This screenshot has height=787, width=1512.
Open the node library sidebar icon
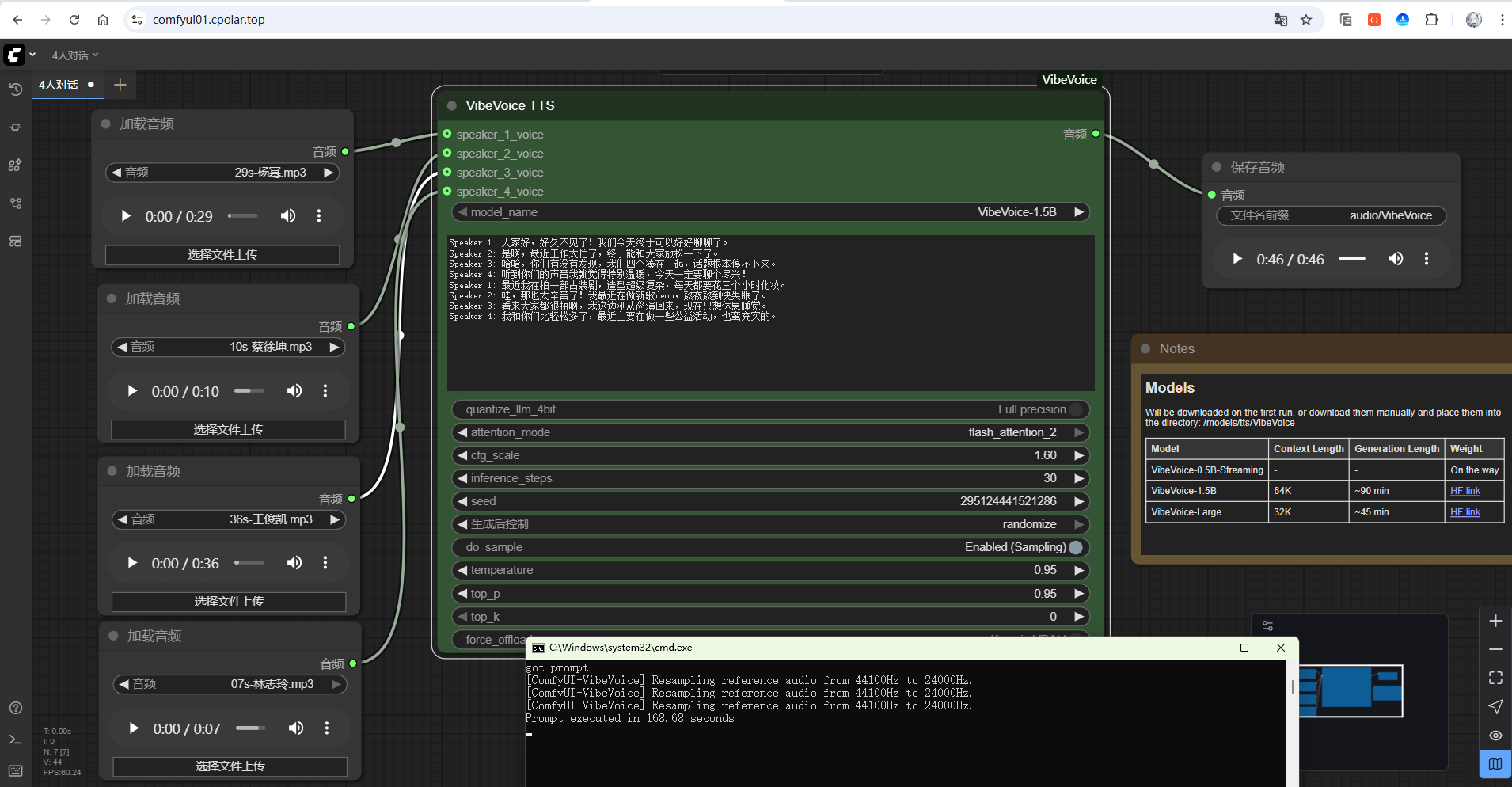click(x=15, y=127)
